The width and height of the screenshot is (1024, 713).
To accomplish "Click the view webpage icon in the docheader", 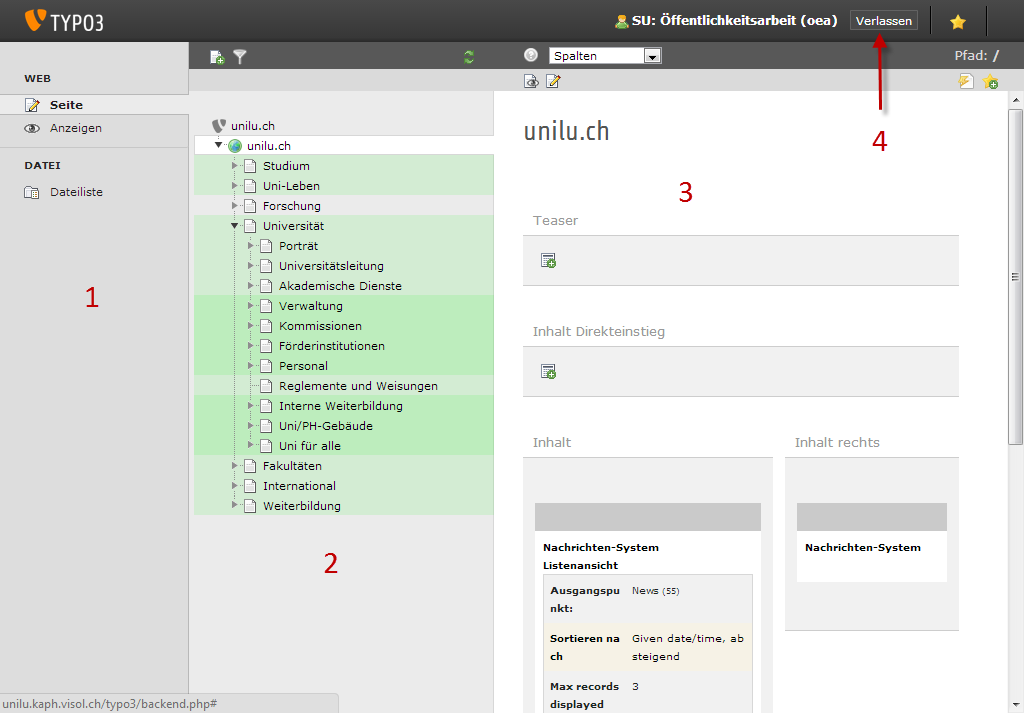I will pos(531,81).
